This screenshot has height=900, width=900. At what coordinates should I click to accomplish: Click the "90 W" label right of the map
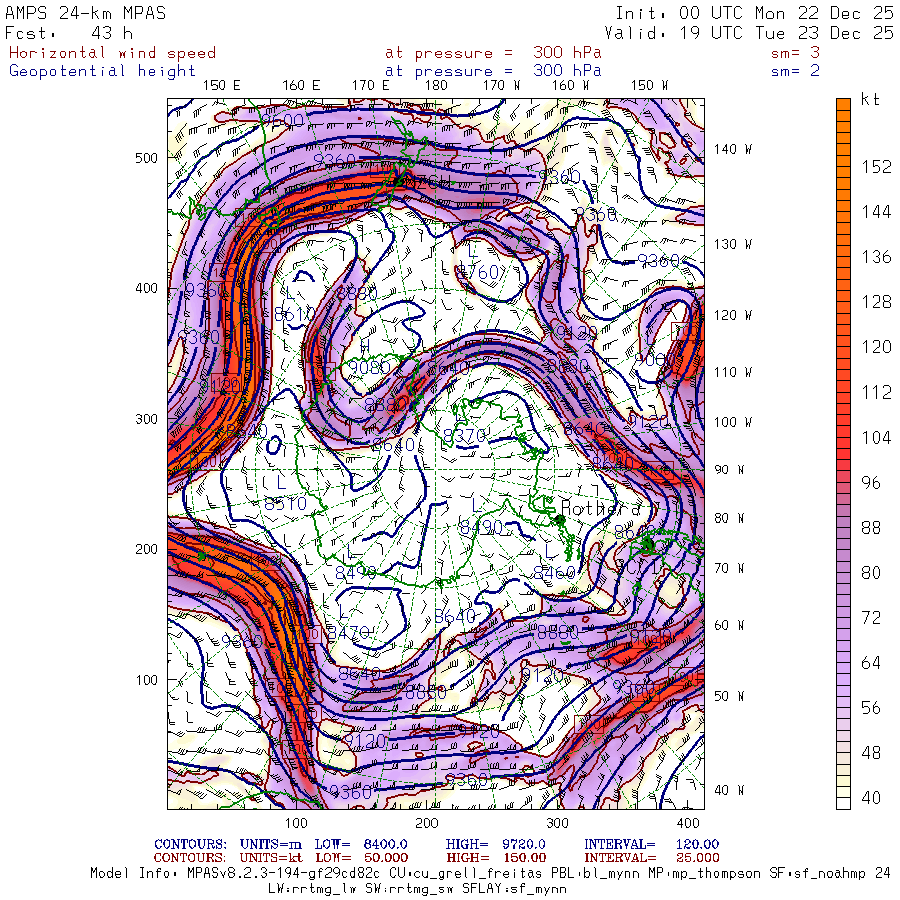tap(729, 470)
